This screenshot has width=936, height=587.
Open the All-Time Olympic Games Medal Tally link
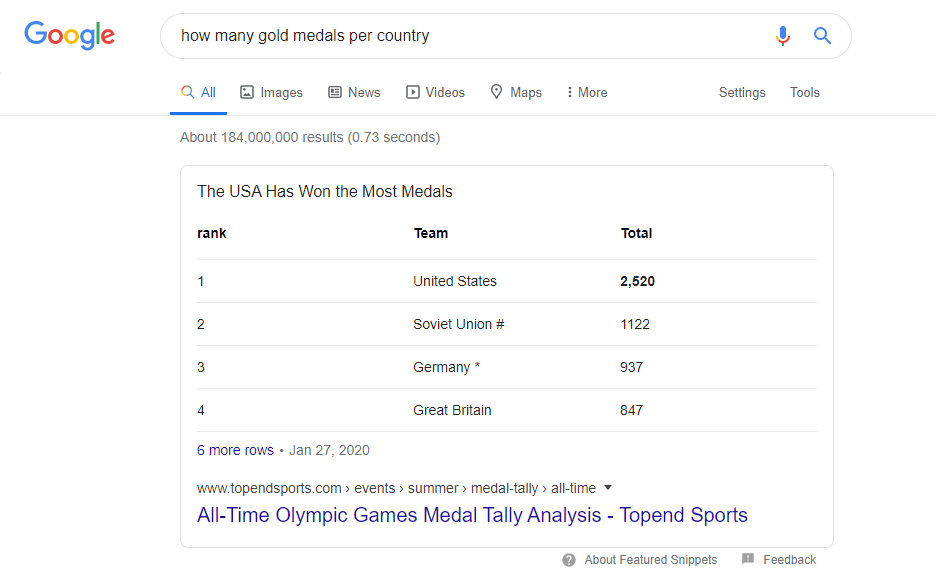point(472,515)
